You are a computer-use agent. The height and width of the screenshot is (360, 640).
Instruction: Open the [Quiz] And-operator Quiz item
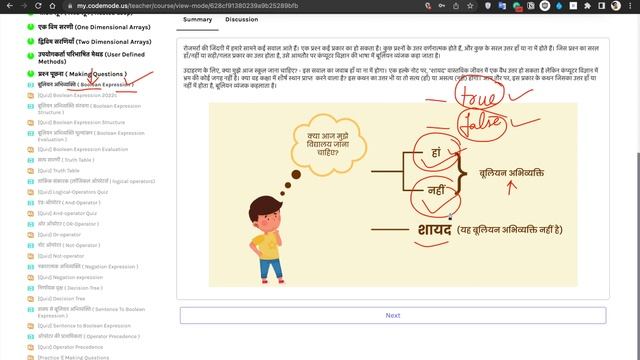coord(67,213)
